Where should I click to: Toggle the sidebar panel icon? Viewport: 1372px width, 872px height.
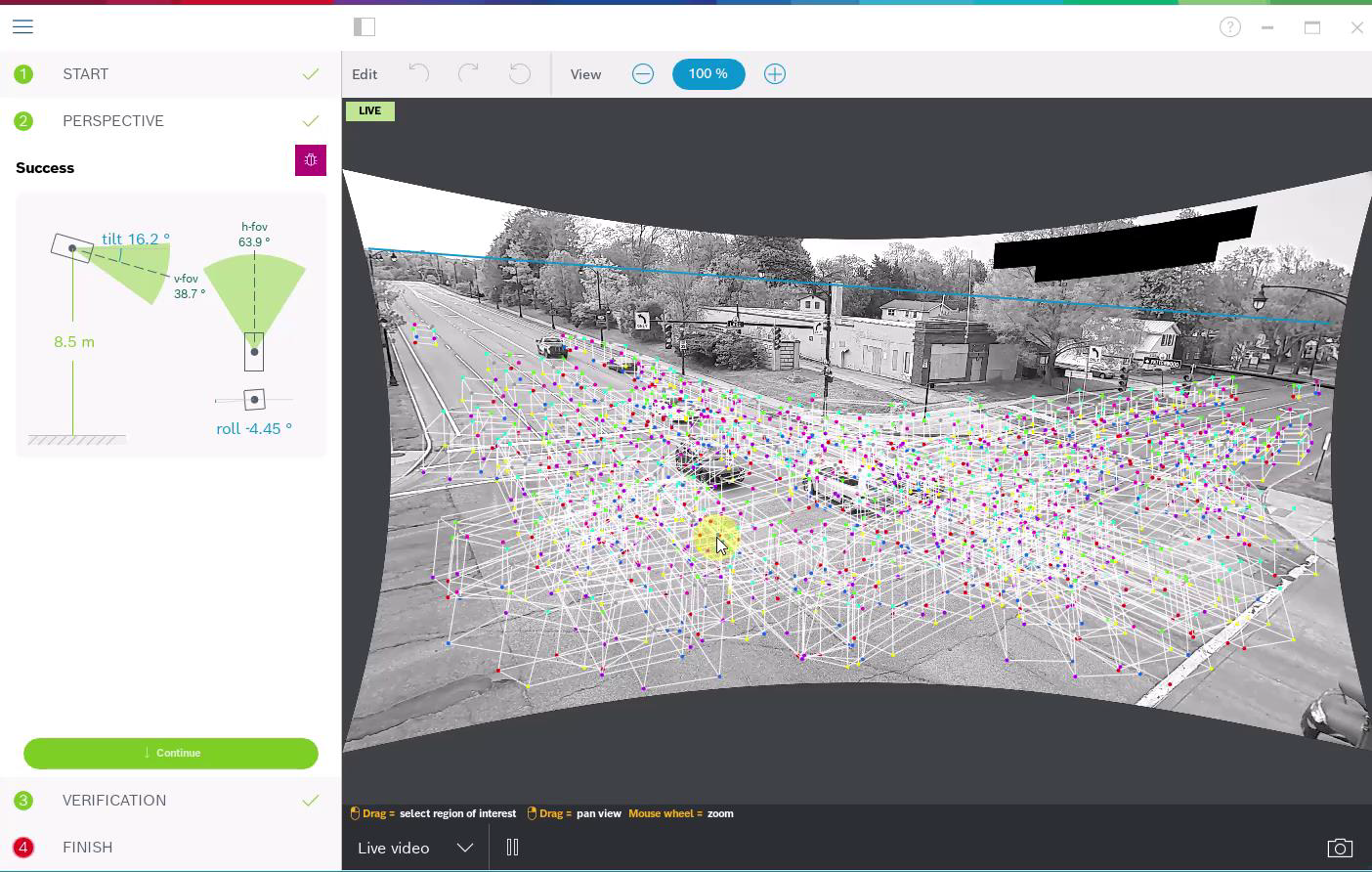click(x=364, y=27)
